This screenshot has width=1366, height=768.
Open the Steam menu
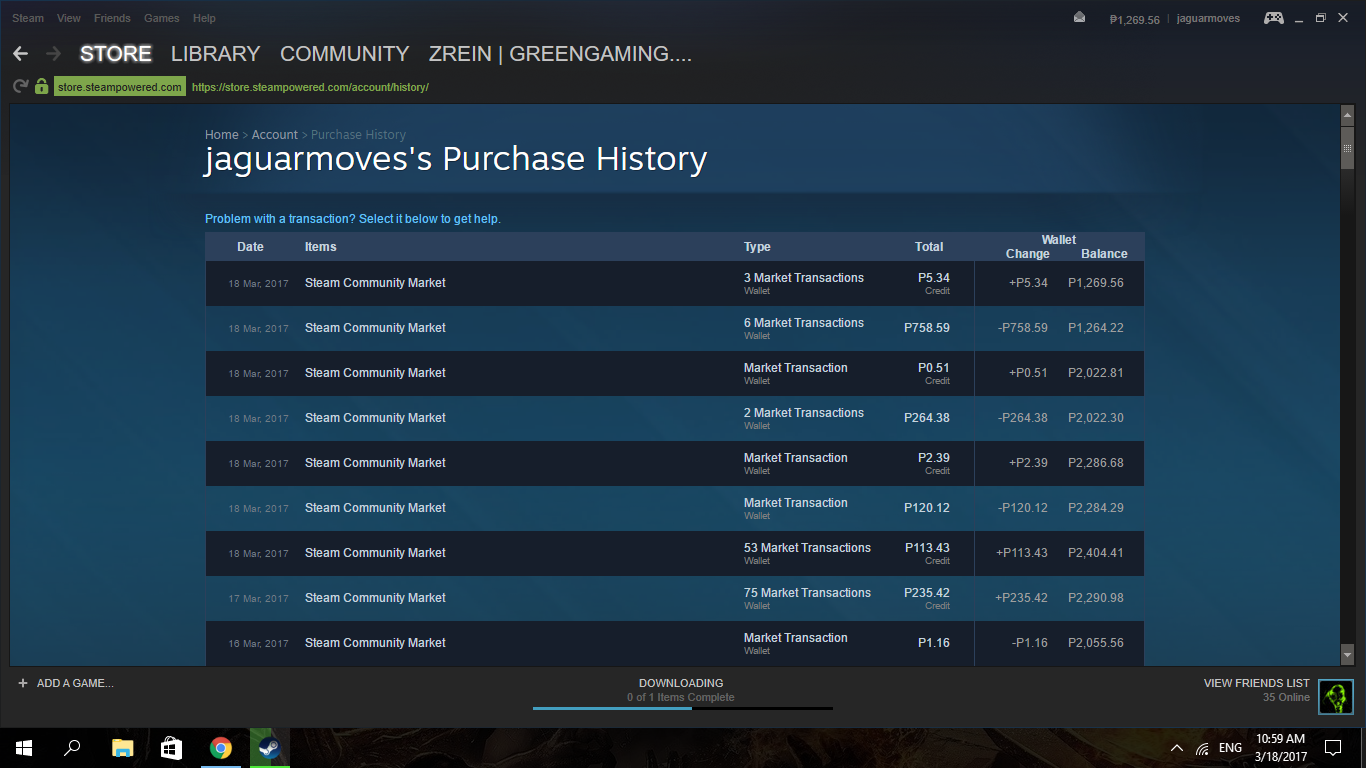(28, 18)
